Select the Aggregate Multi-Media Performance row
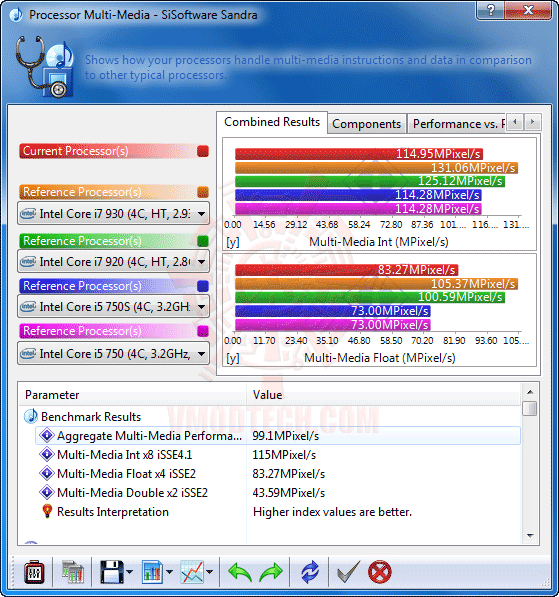 point(278,436)
